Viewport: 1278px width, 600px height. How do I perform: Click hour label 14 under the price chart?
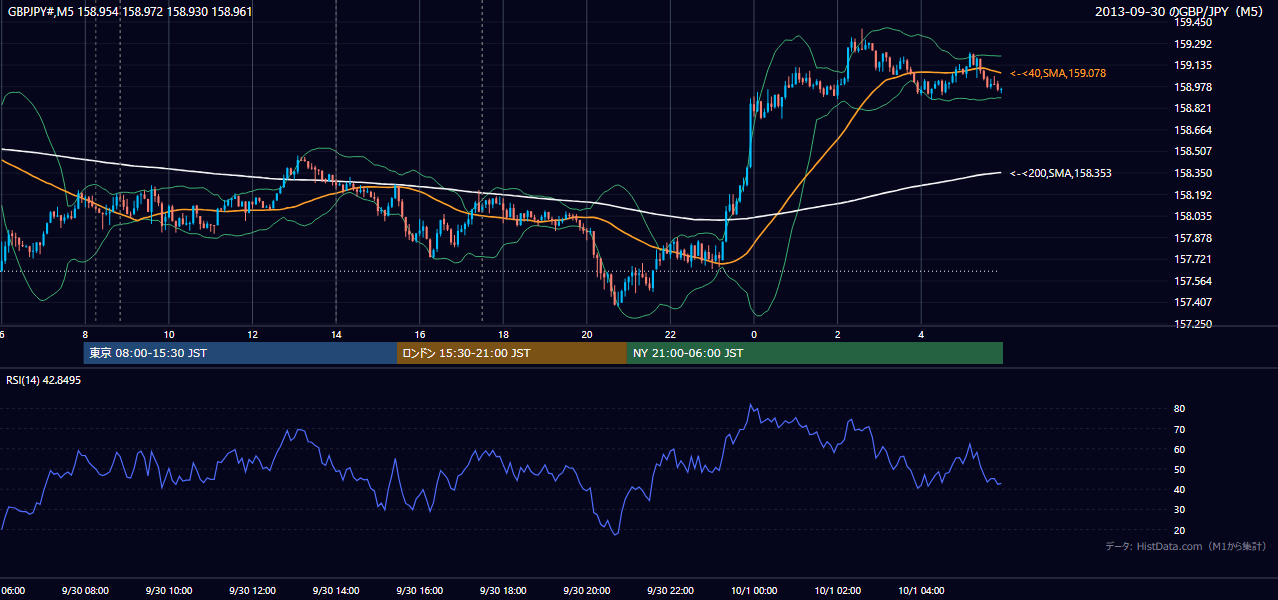(x=336, y=335)
